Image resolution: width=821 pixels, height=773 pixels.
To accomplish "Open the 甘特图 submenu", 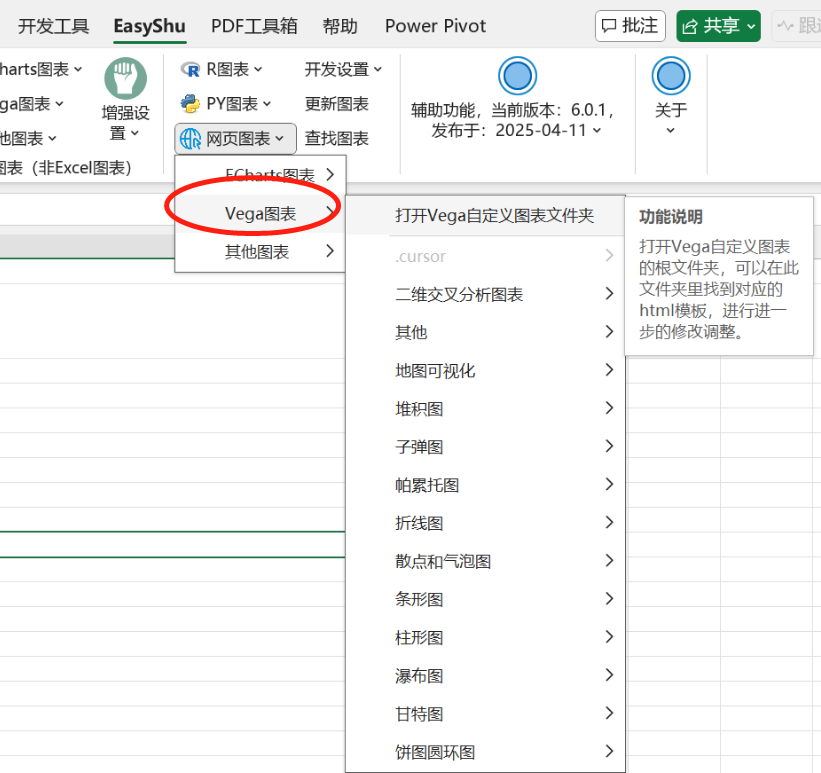I will click(x=485, y=714).
